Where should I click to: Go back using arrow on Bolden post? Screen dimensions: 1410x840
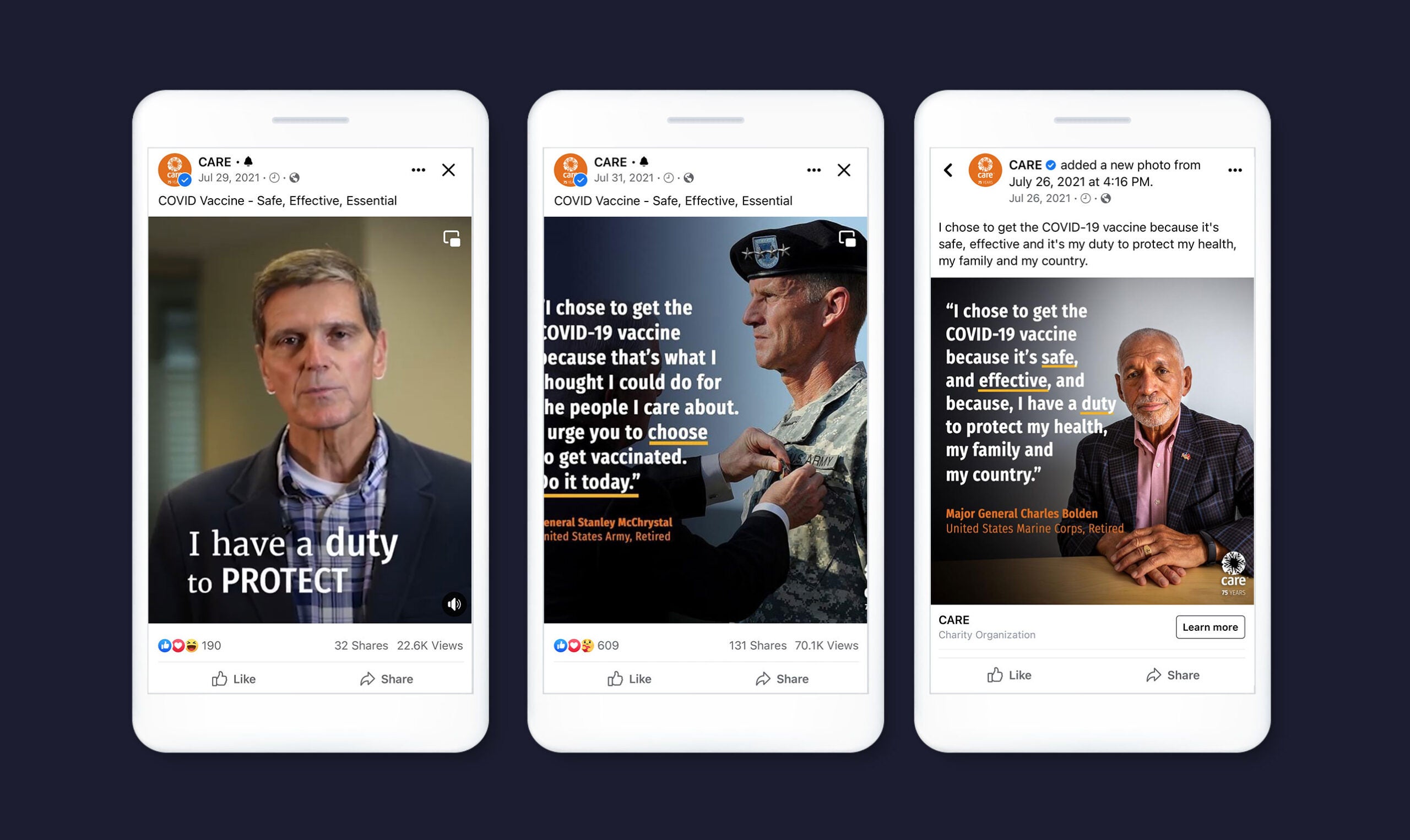tap(948, 170)
